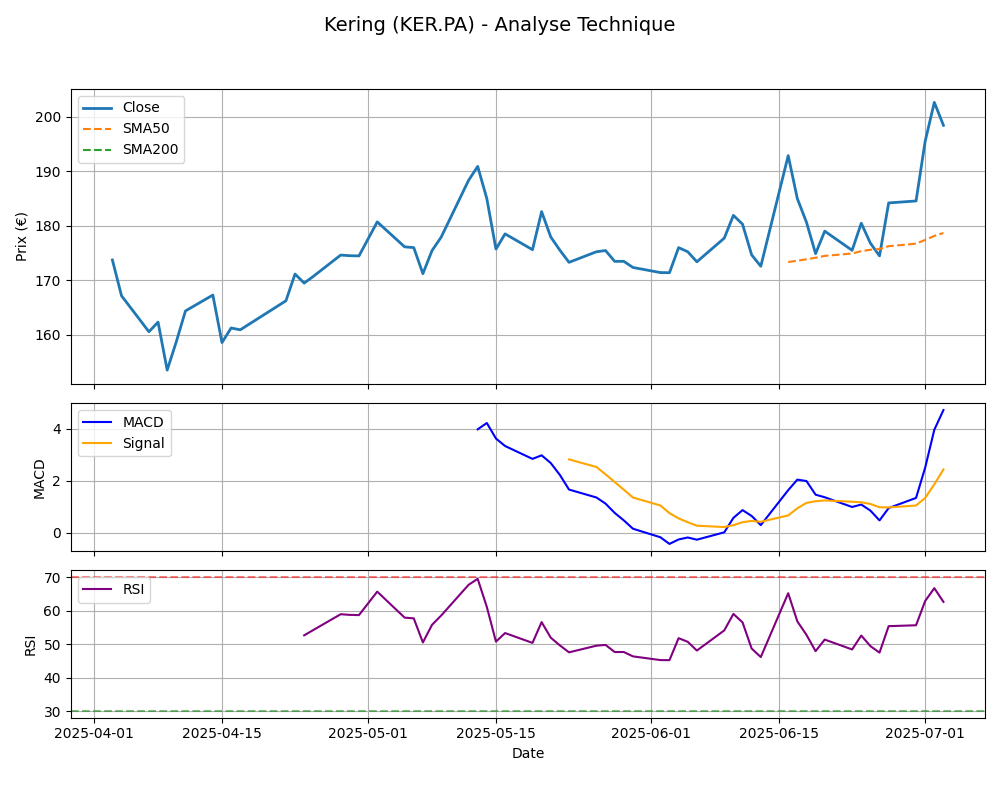Click the 2025-07-01 date tick label
Viewport: 1000px width, 800px height.
[925, 732]
